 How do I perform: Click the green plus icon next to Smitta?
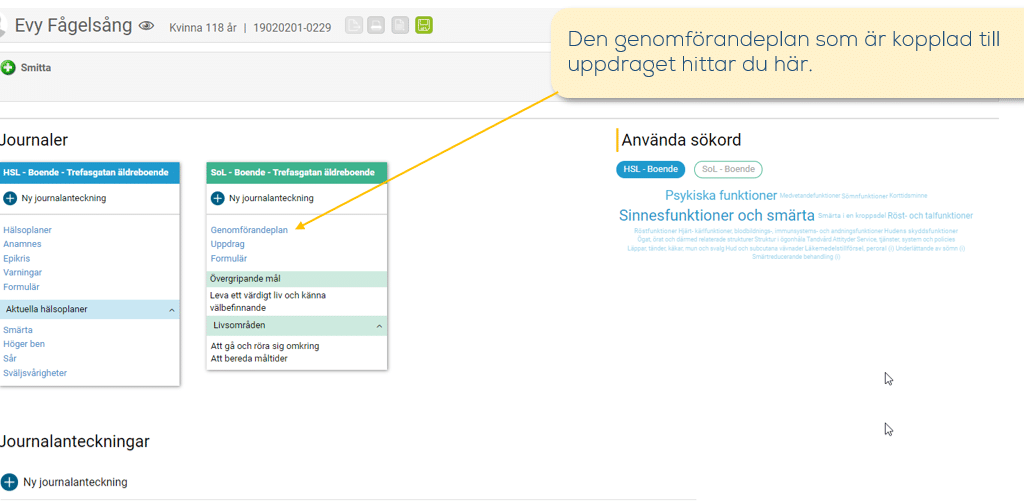(8, 68)
